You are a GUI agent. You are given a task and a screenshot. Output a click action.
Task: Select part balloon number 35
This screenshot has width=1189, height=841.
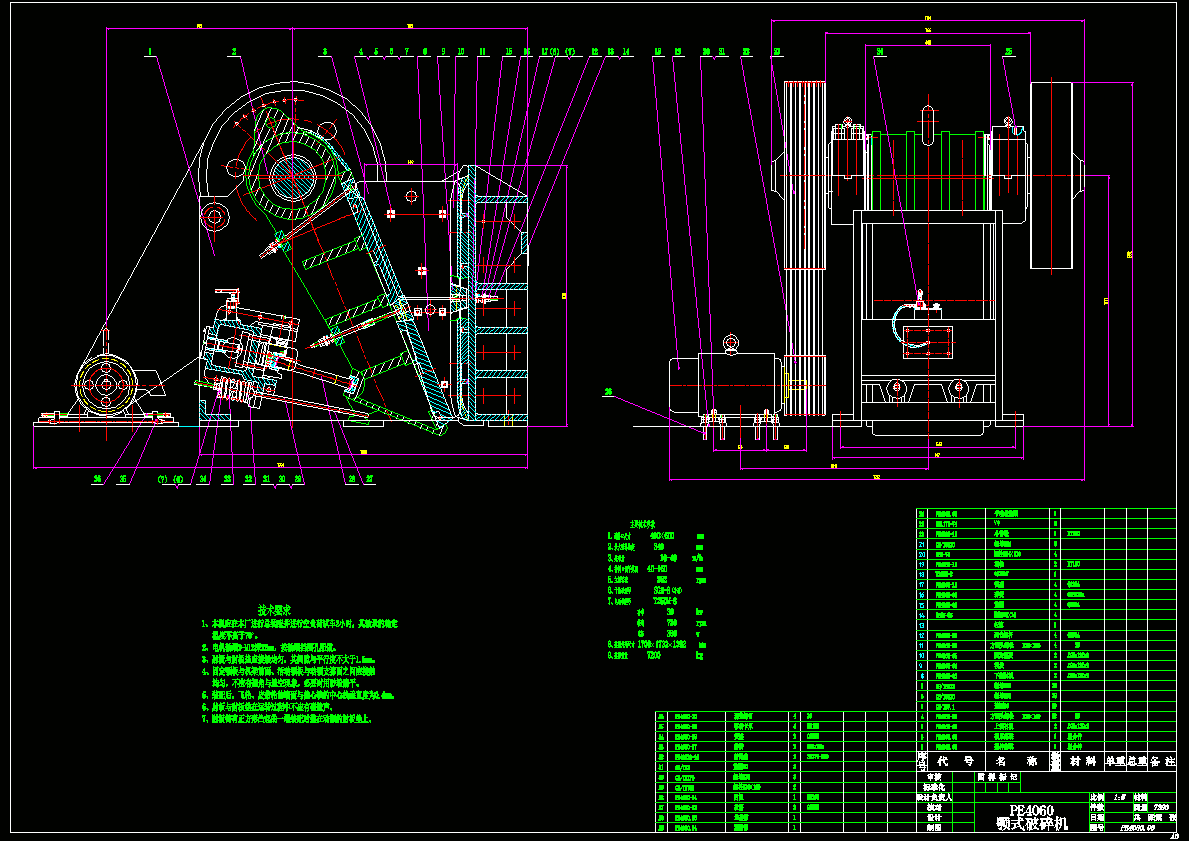click(x=124, y=479)
